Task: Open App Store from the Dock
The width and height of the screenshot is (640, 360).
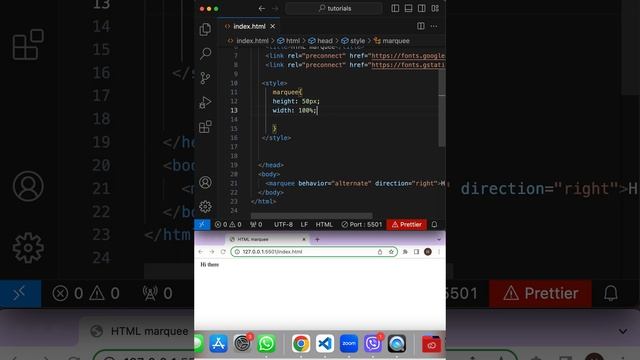Action: click(218, 344)
